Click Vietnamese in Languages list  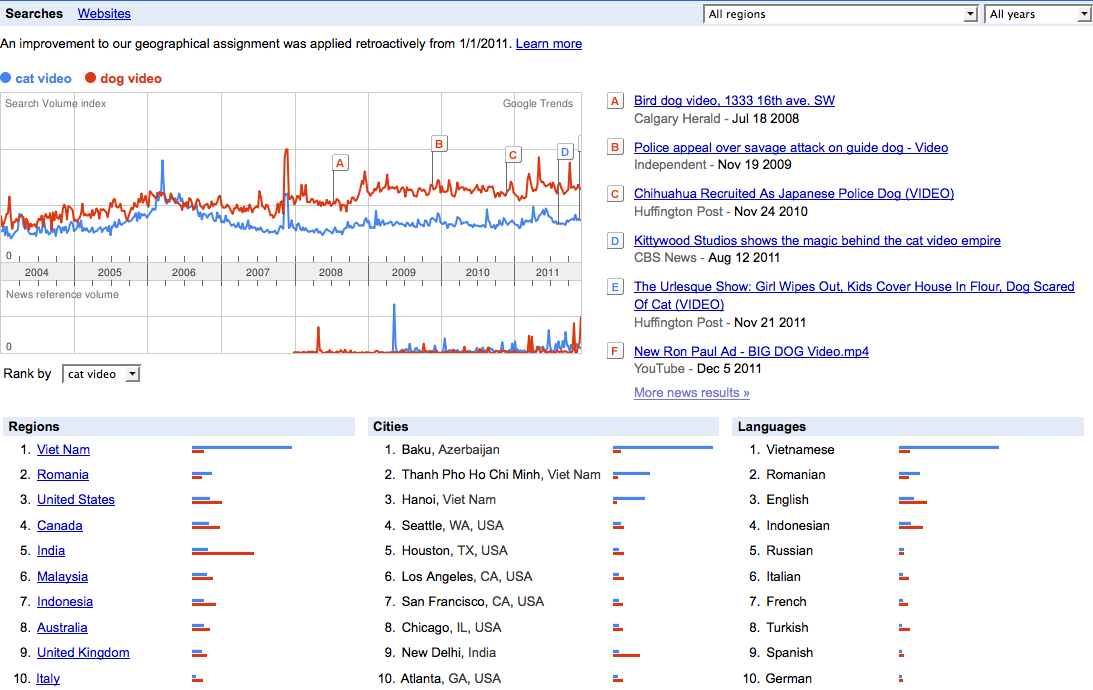pyautogui.click(x=800, y=450)
